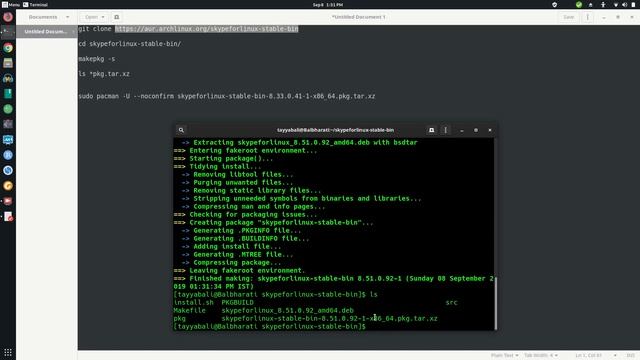Image resolution: width=640 pixels, height=360 pixels.
Task: Open the red video recorder dock icon
Action: [x=8, y=201]
